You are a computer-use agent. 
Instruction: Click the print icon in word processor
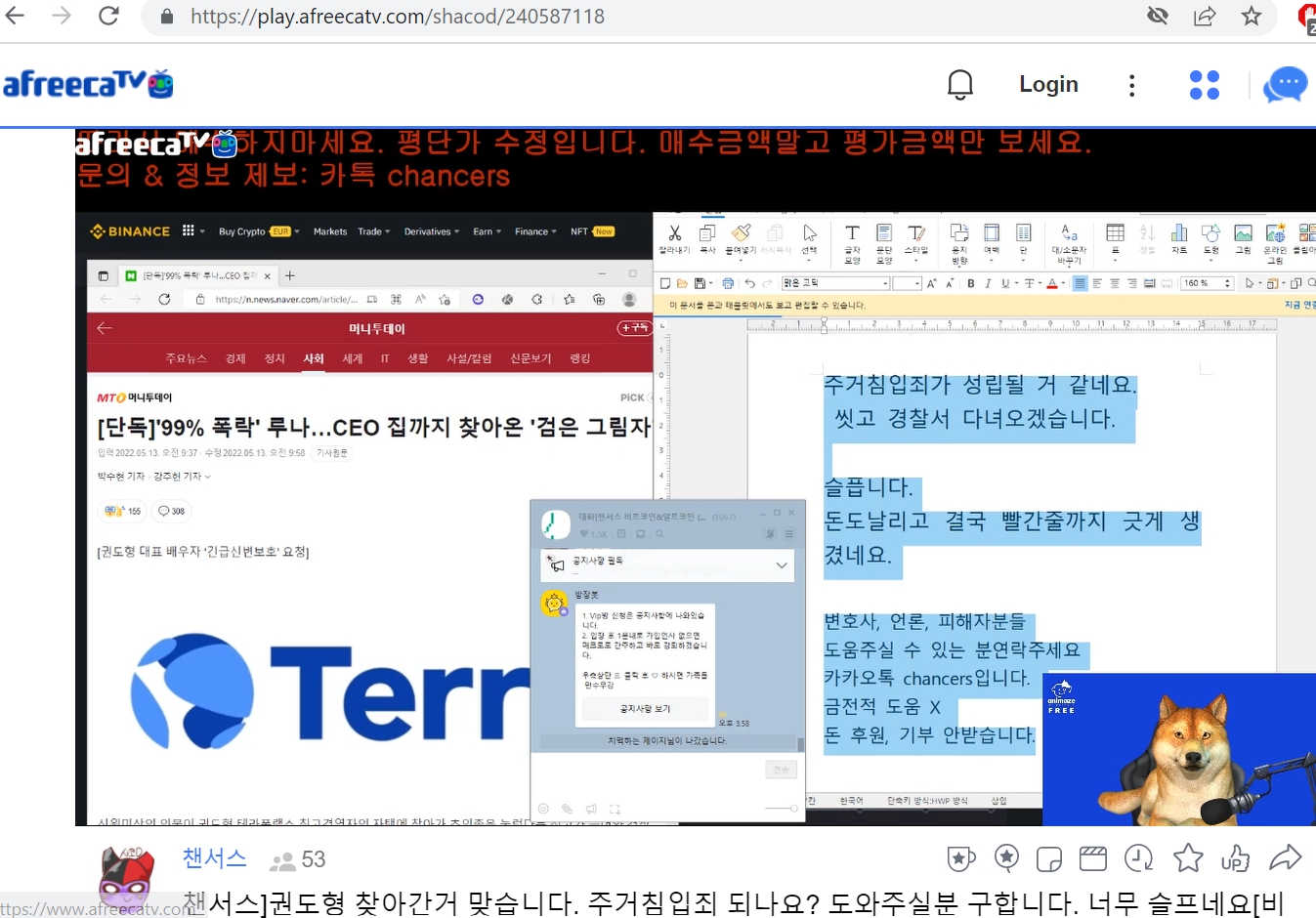[x=727, y=283]
